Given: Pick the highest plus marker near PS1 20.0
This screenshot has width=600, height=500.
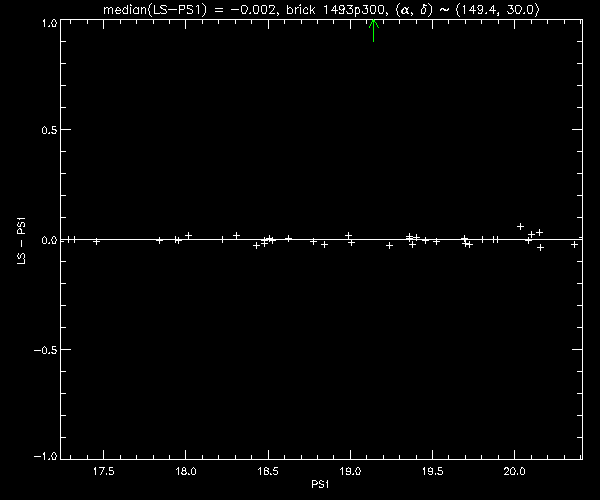Looking at the screenshot, I should point(520,226).
